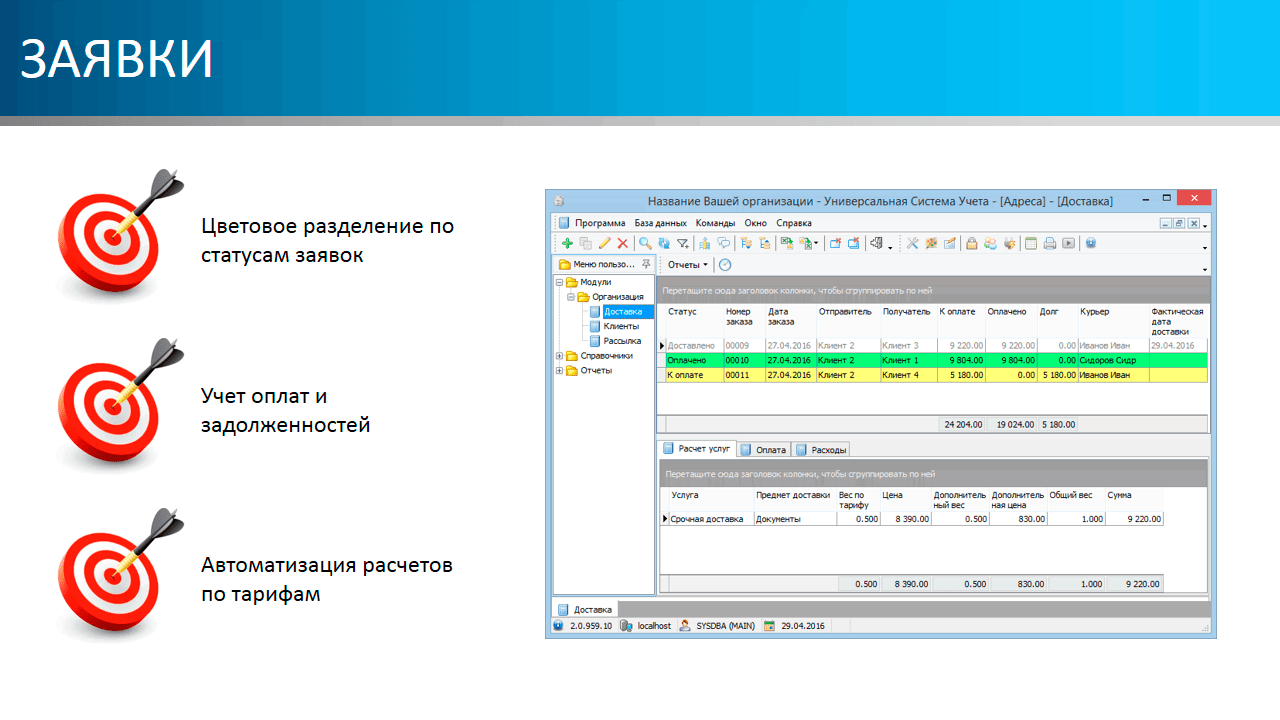
Task: Open the Отчеты dropdown button
Action: 688,265
